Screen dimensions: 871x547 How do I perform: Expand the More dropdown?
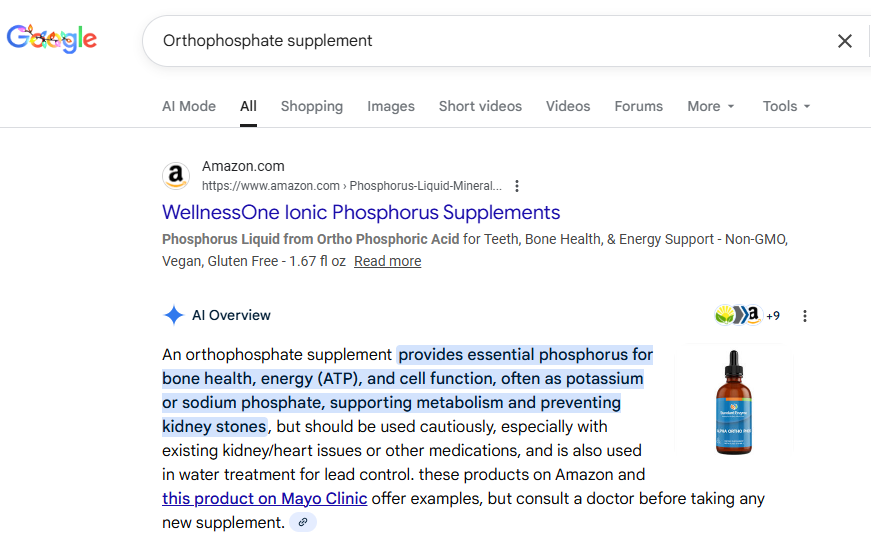click(710, 106)
